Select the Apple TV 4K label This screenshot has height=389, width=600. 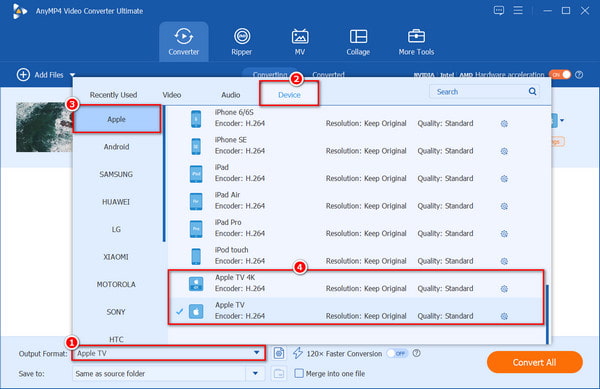[x=235, y=277]
